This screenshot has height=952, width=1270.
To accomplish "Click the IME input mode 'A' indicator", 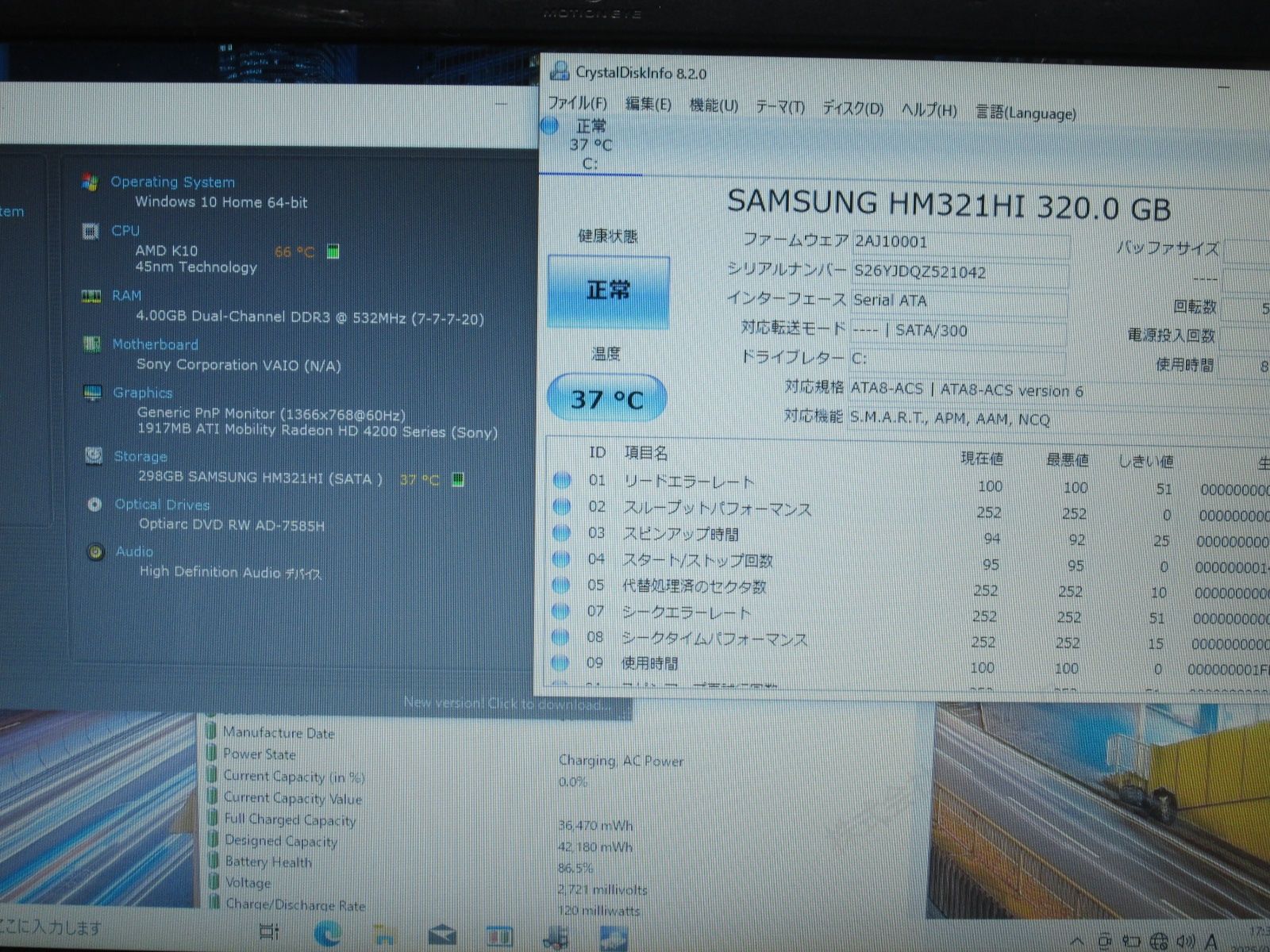I will coord(1211,941).
